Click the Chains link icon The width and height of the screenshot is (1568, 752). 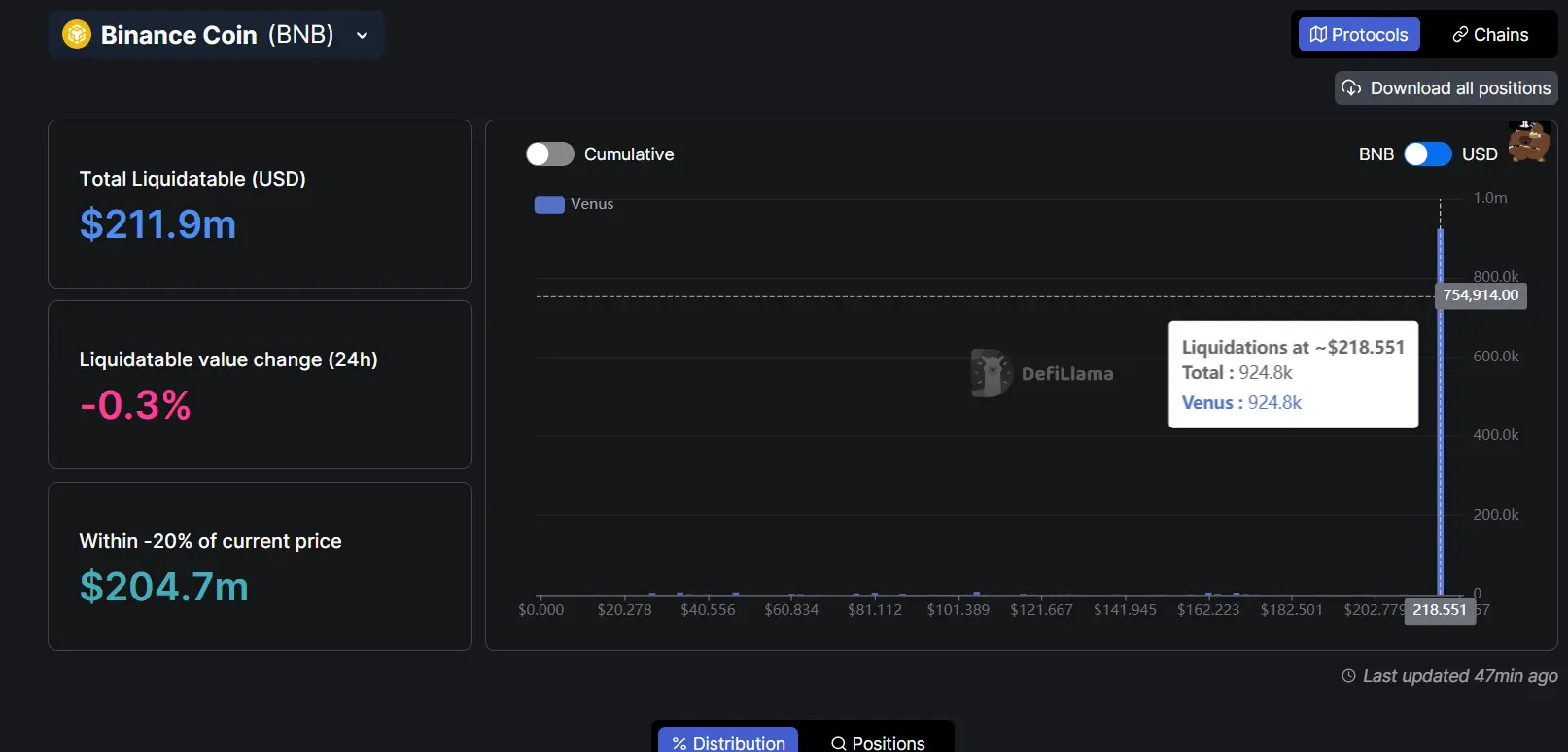click(x=1460, y=35)
